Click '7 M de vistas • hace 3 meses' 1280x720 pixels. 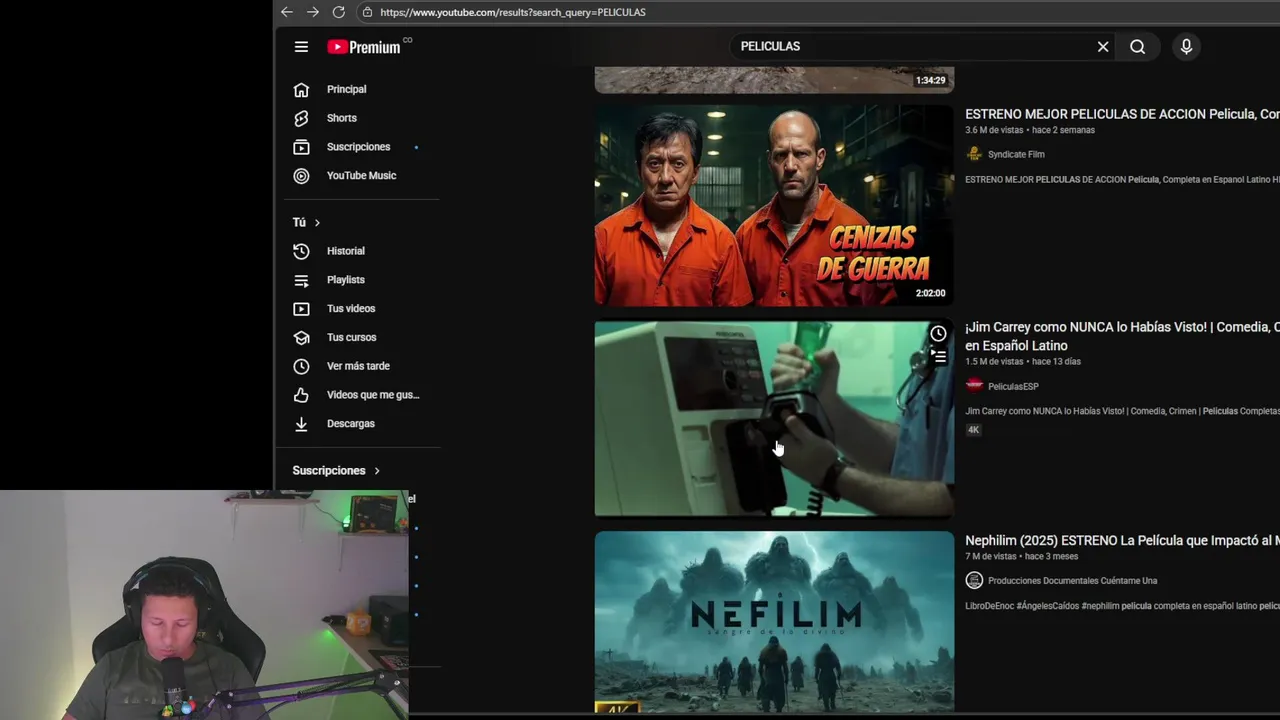tap(1022, 556)
